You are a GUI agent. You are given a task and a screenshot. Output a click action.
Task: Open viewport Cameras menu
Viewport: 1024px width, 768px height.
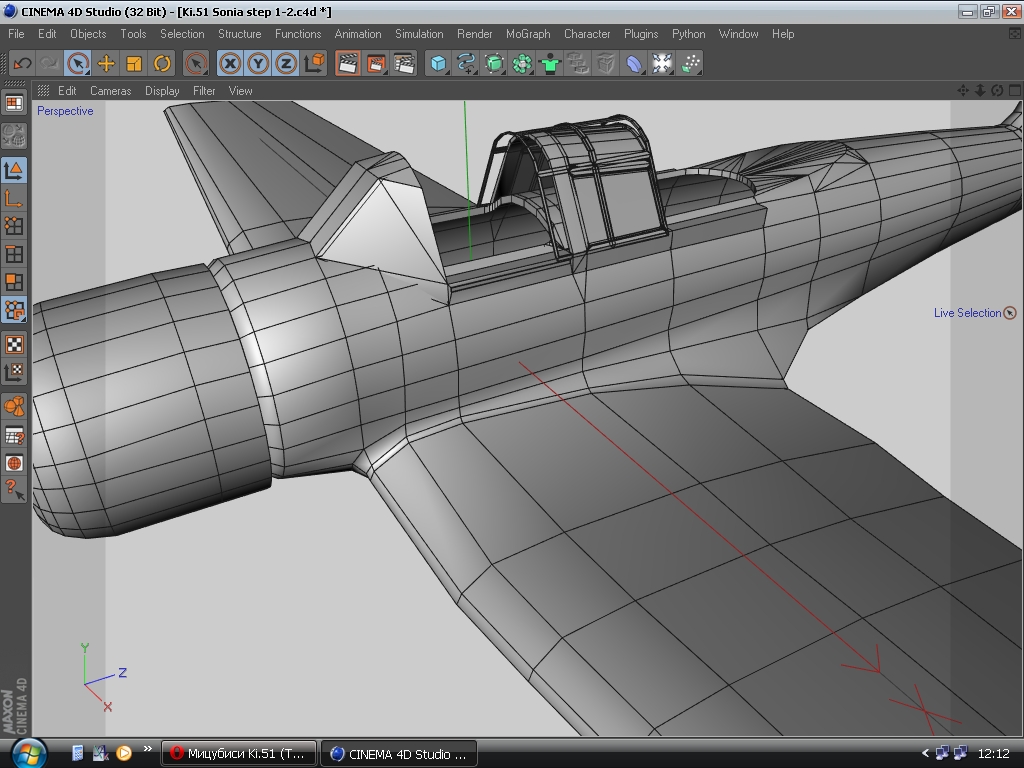[110, 90]
